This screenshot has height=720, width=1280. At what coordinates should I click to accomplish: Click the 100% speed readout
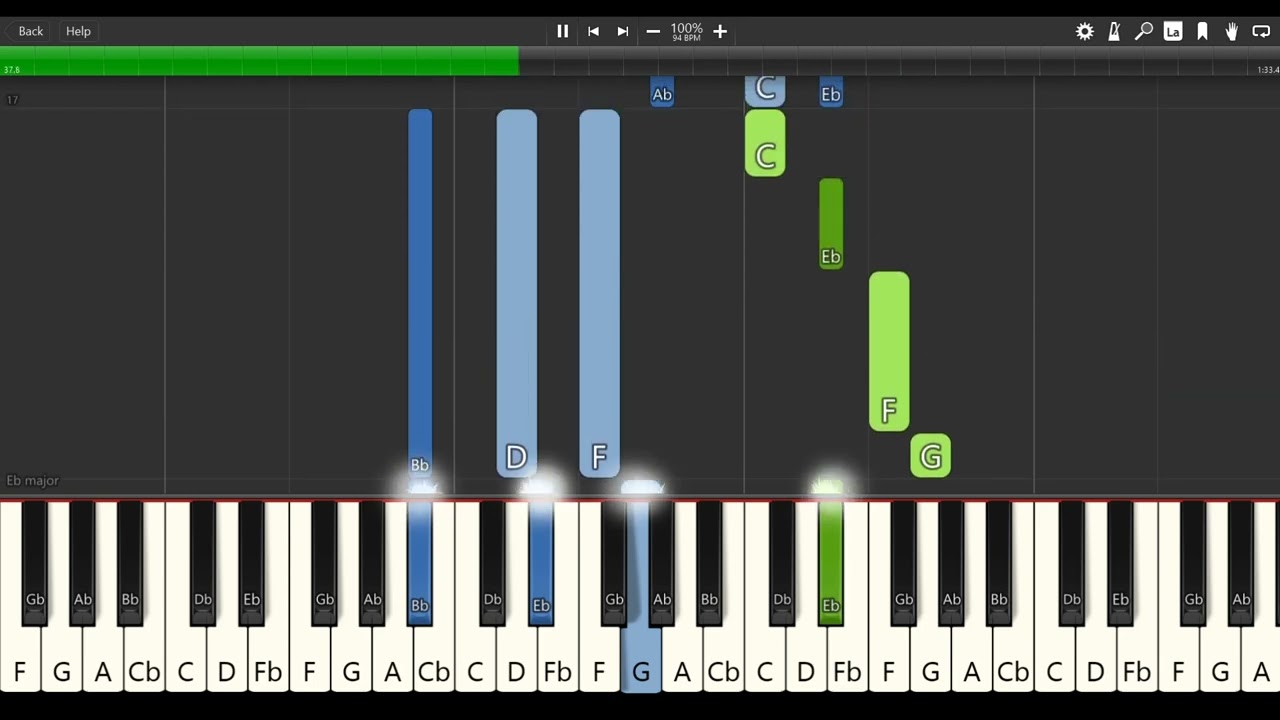pyautogui.click(x=686, y=29)
